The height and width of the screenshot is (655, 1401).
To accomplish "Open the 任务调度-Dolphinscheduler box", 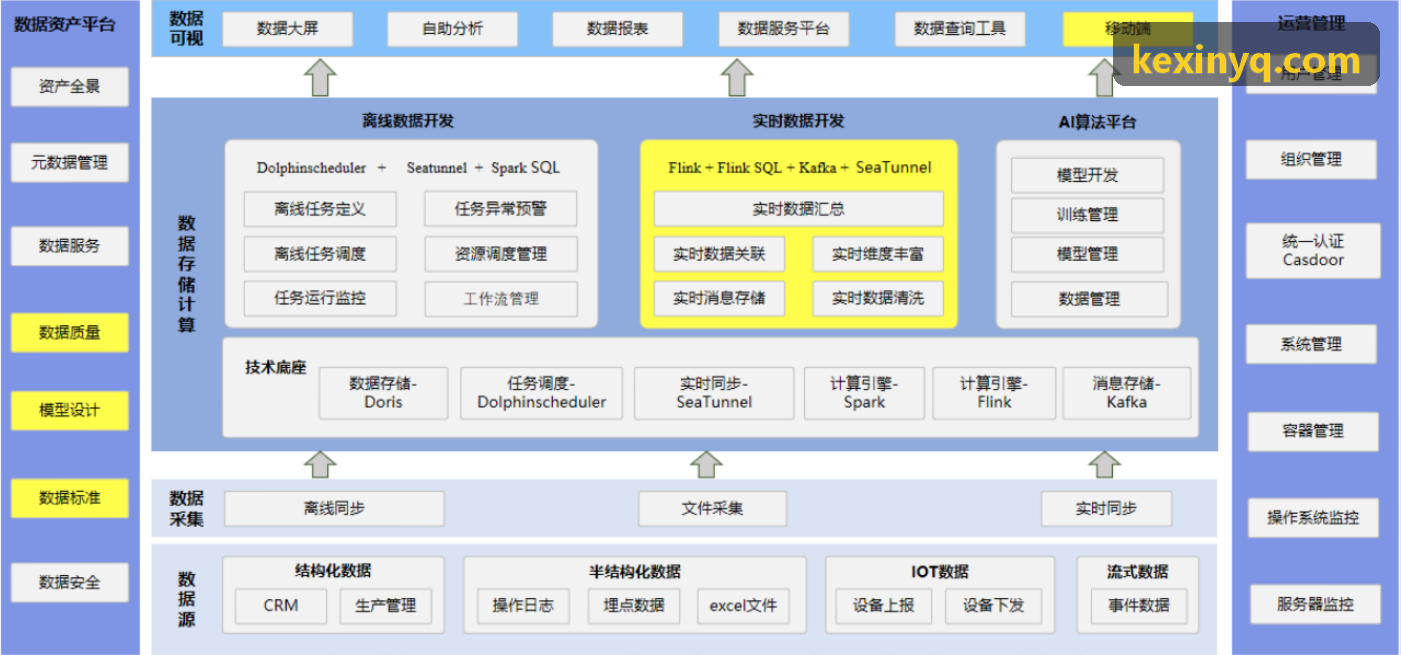I will pos(542,393).
